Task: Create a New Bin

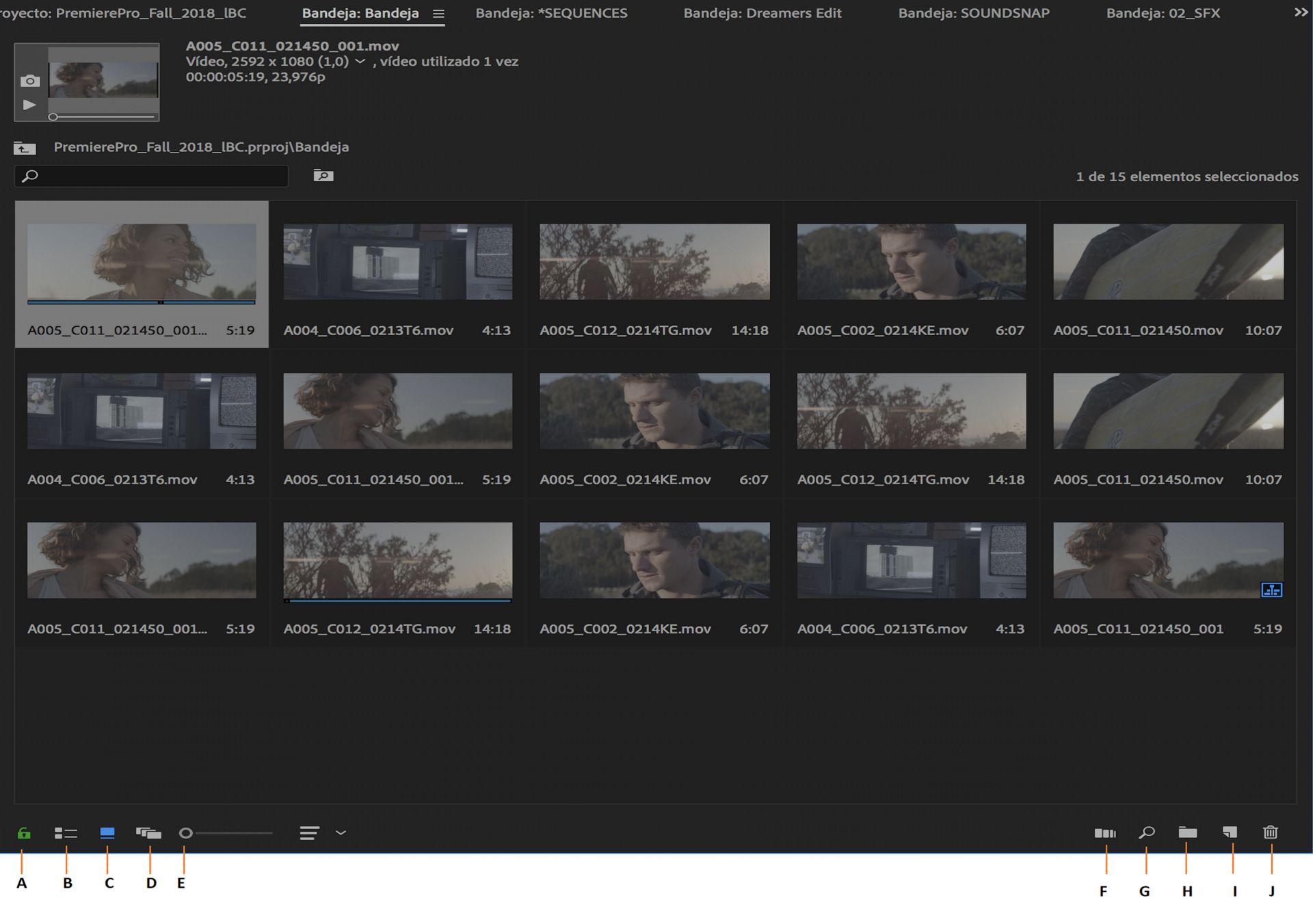Action: 1188,832
